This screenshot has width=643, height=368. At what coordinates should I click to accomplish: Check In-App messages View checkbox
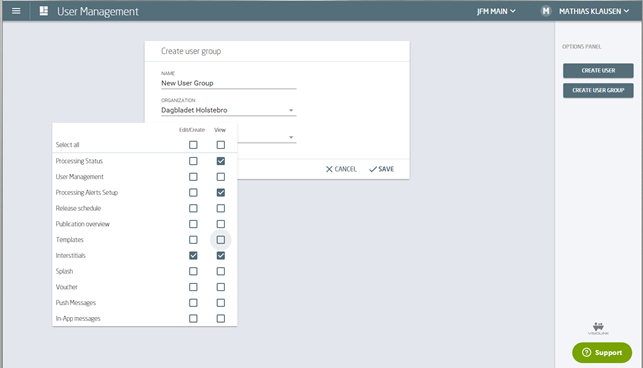[x=221, y=318]
